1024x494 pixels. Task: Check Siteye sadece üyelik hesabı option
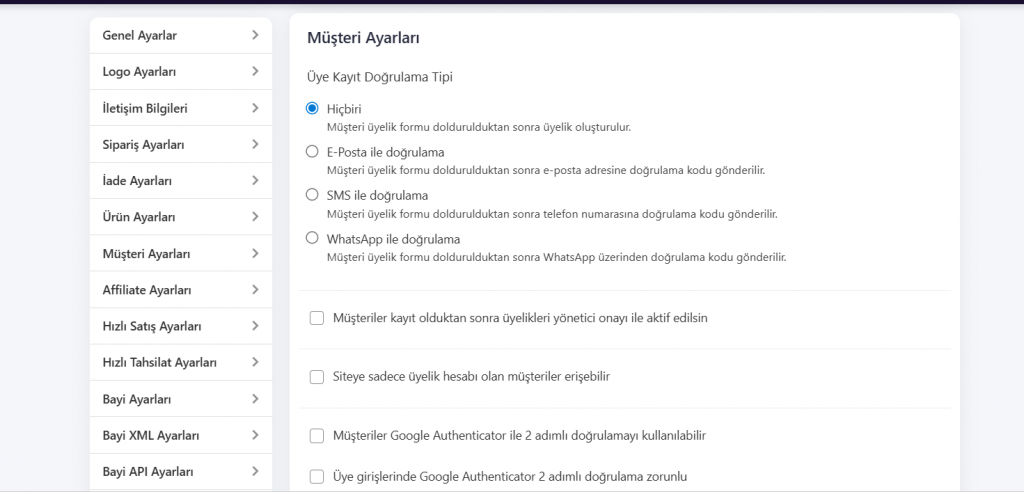(317, 377)
